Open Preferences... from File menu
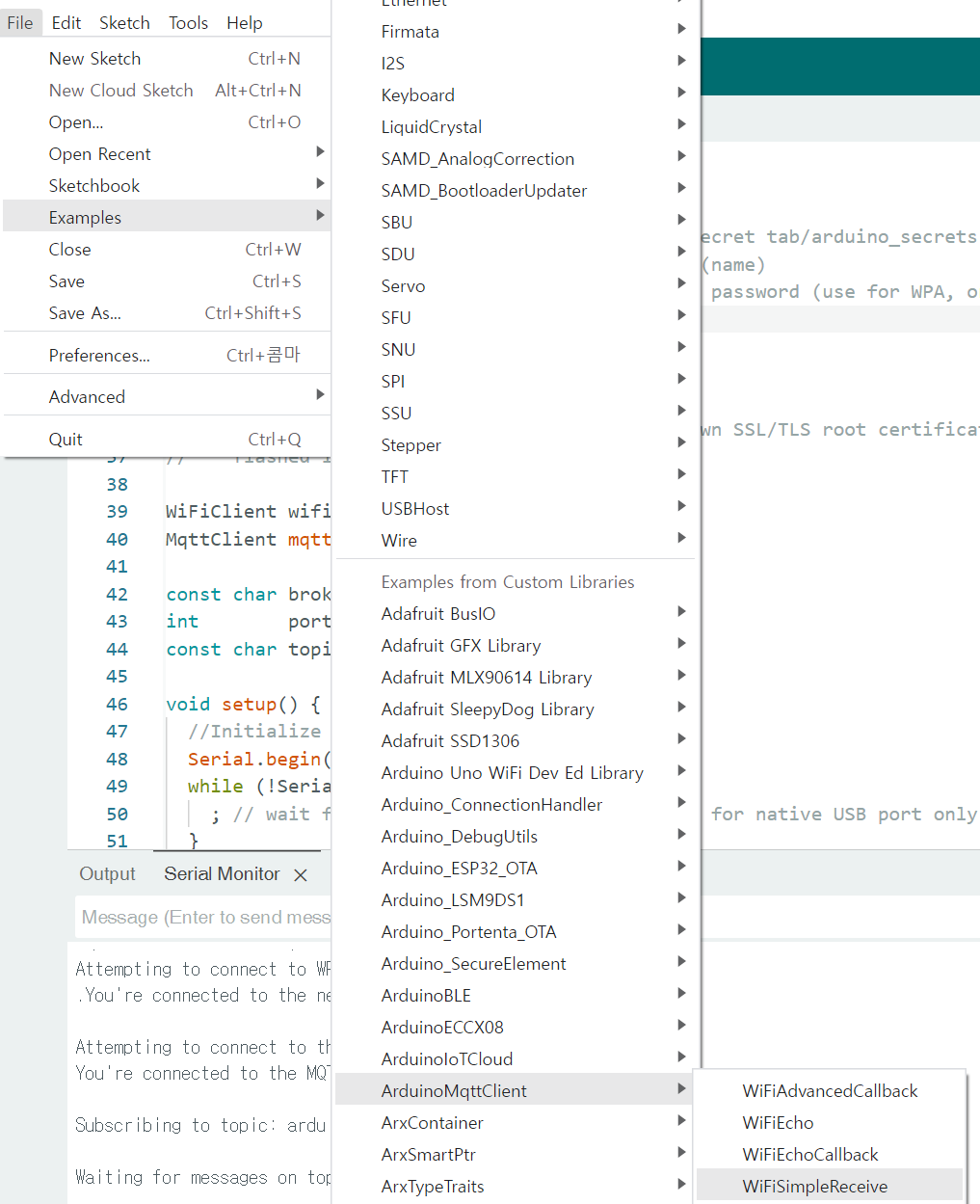Viewport: 980px width, 1204px height. pos(167,356)
